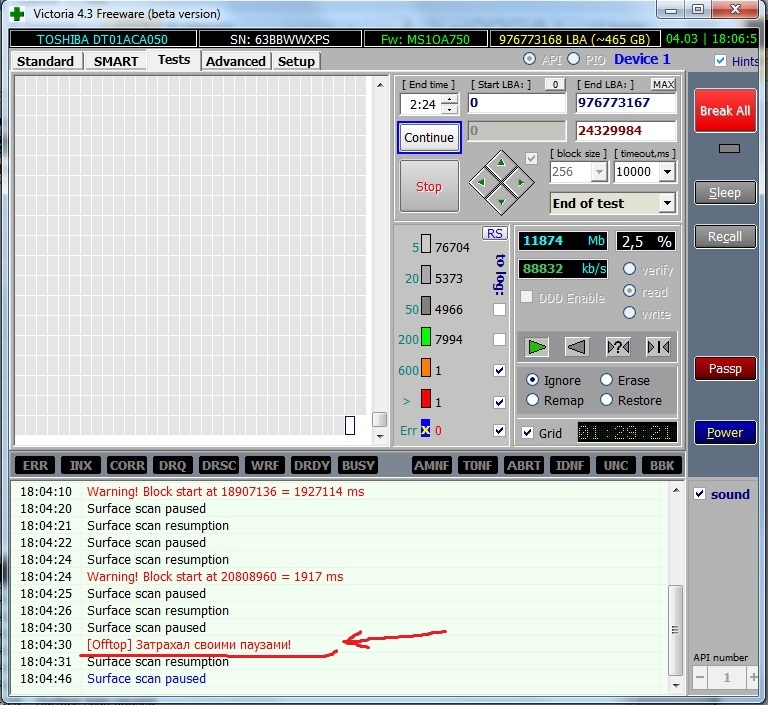Screen dimensions: 768x705
Task: Switch to the SMART tab
Action: click(116, 61)
